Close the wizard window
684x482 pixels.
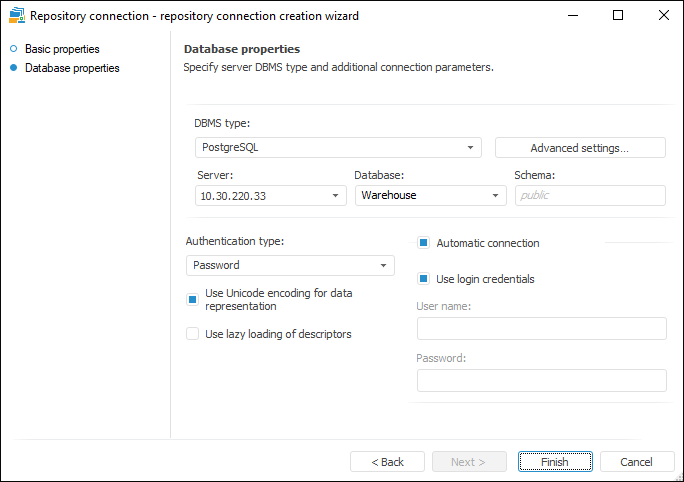point(663,16)
